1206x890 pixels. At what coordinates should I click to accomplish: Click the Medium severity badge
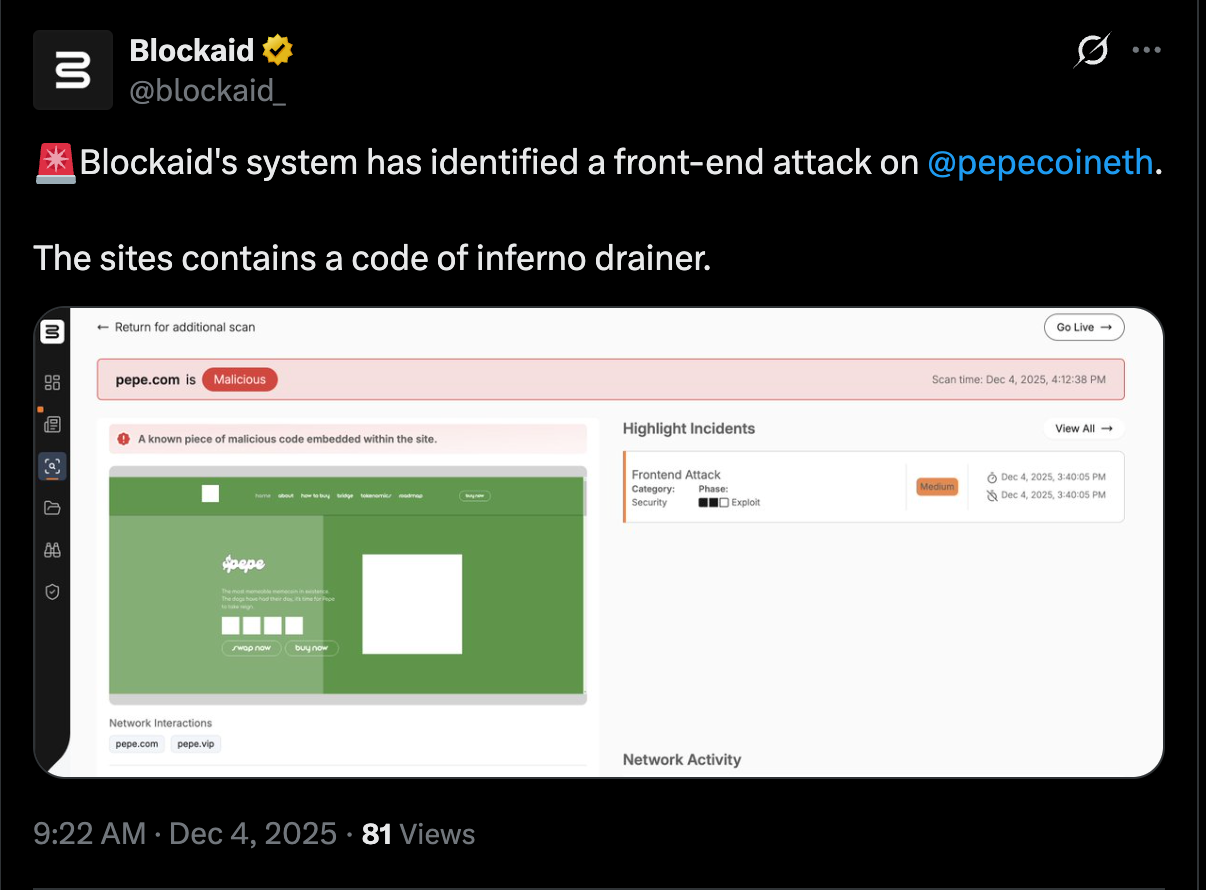pyautogui.click(x=937, y=487)
